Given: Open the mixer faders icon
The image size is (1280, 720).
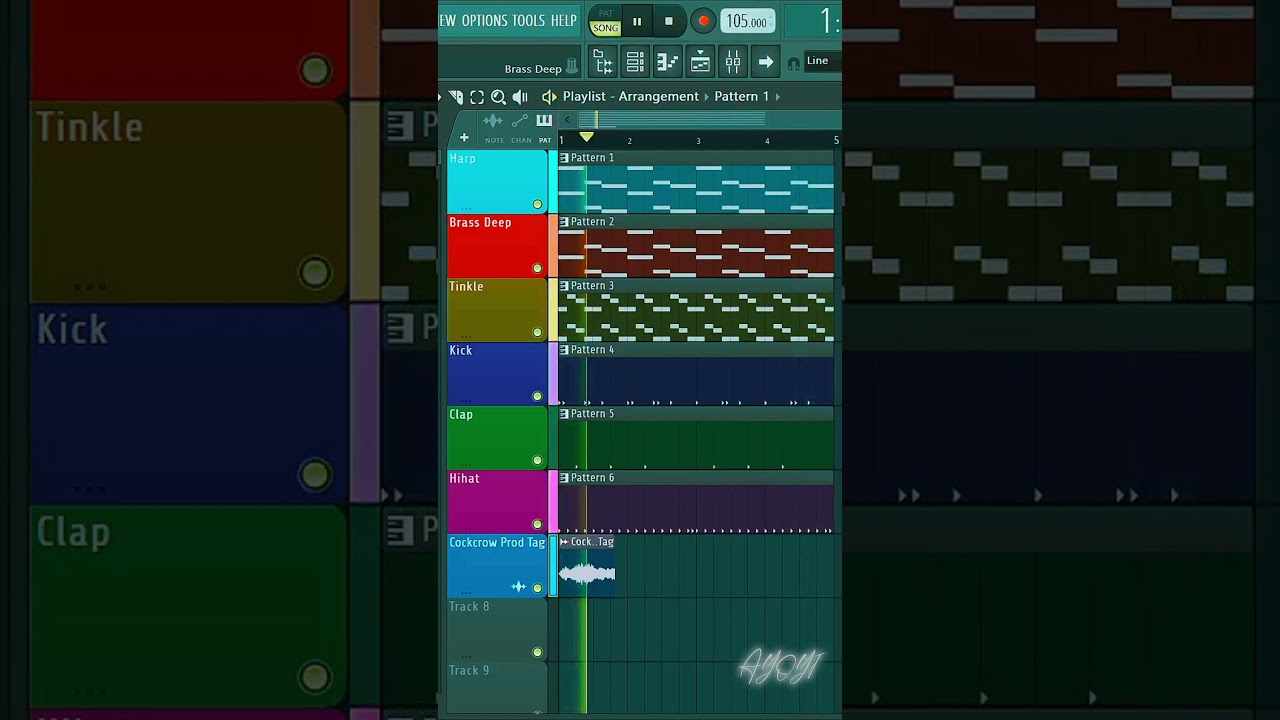Looking at the screenshot, I should point(733,62).
